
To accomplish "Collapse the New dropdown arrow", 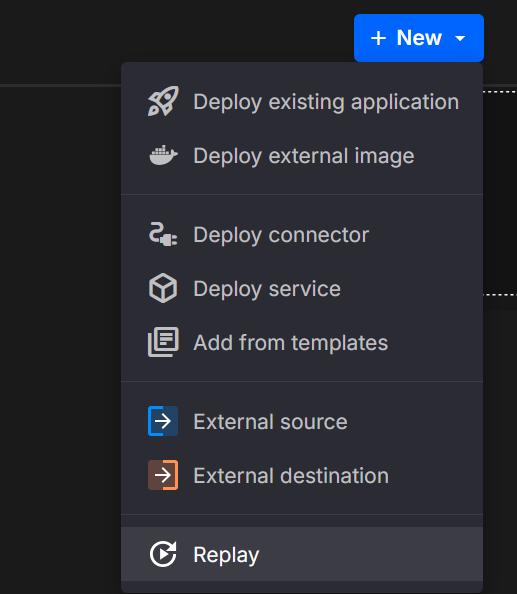I will pos(460,38).
